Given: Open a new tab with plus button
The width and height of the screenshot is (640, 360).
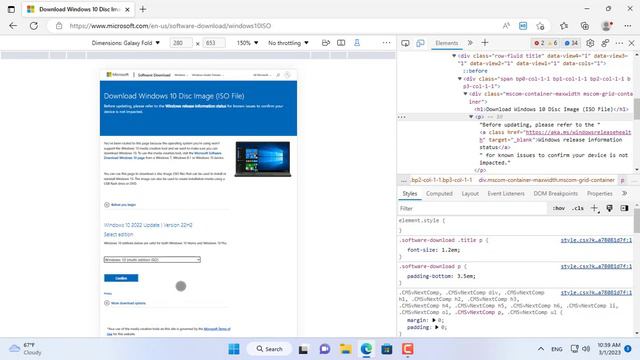Looking at the screenshot, I should (143, 9).
